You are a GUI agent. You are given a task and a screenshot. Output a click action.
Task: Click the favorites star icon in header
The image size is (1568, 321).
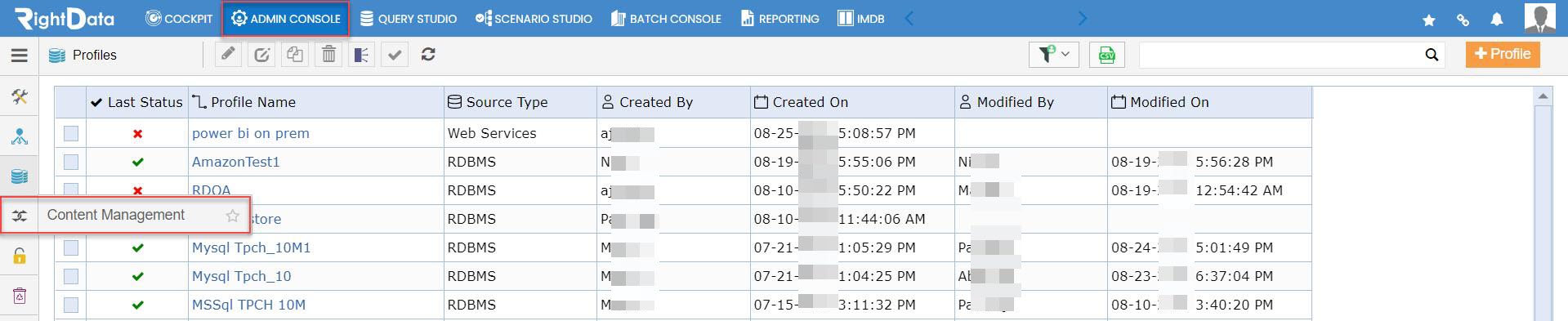(x=1428, y=20)
